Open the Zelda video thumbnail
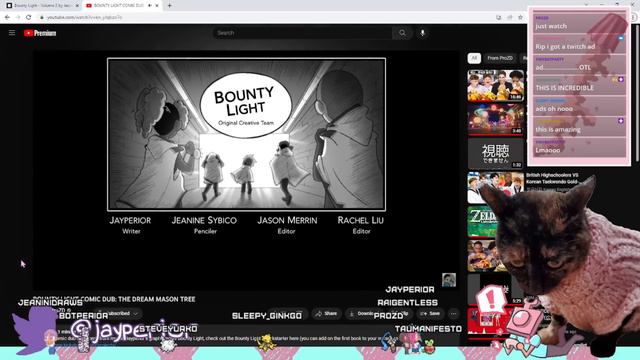640x360 pixels. 482,222
